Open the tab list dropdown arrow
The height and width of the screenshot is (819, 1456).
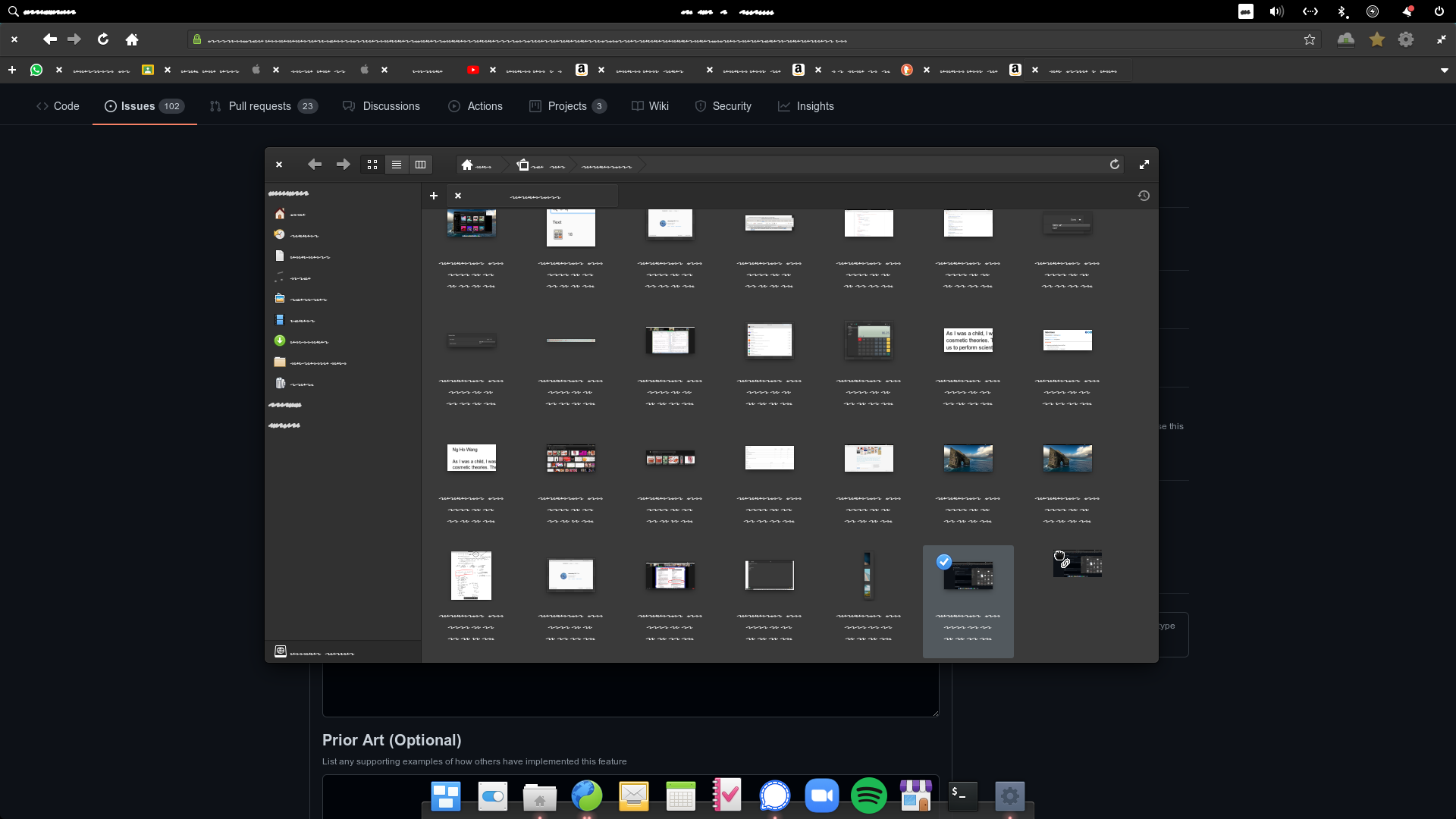[1444, 70]
